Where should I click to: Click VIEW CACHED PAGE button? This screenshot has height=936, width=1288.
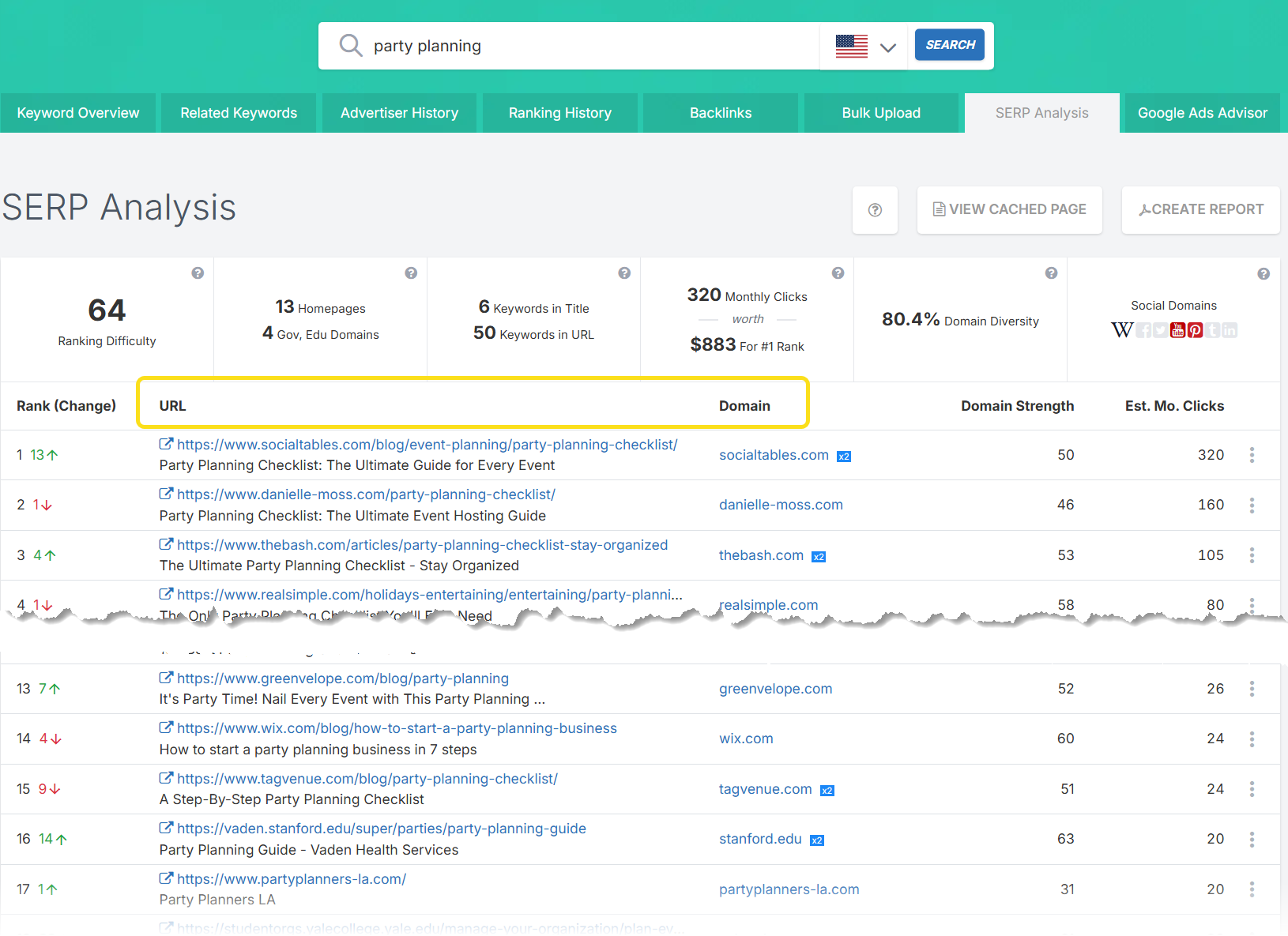click(x=1009, y=210)
